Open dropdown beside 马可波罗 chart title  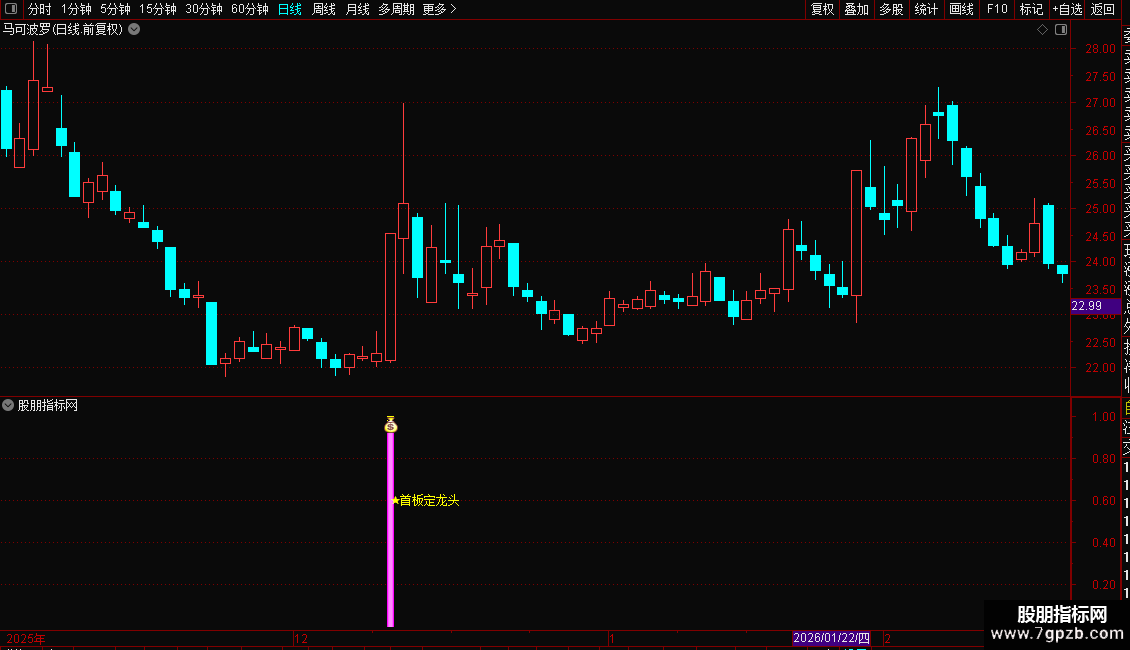pyautogui.click(x=134, y=30)
